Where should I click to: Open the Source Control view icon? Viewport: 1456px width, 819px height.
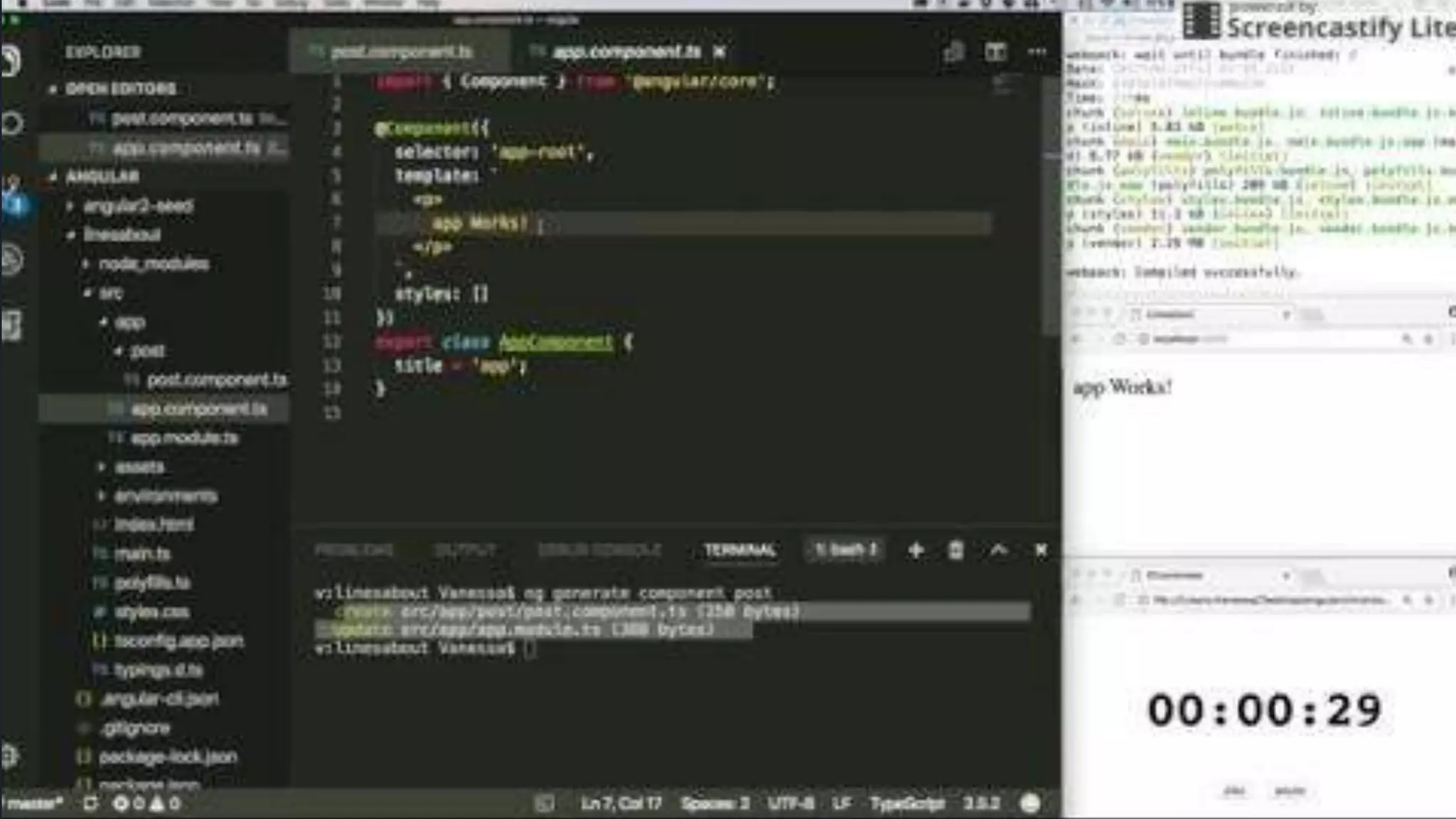(x=13, y=197)
